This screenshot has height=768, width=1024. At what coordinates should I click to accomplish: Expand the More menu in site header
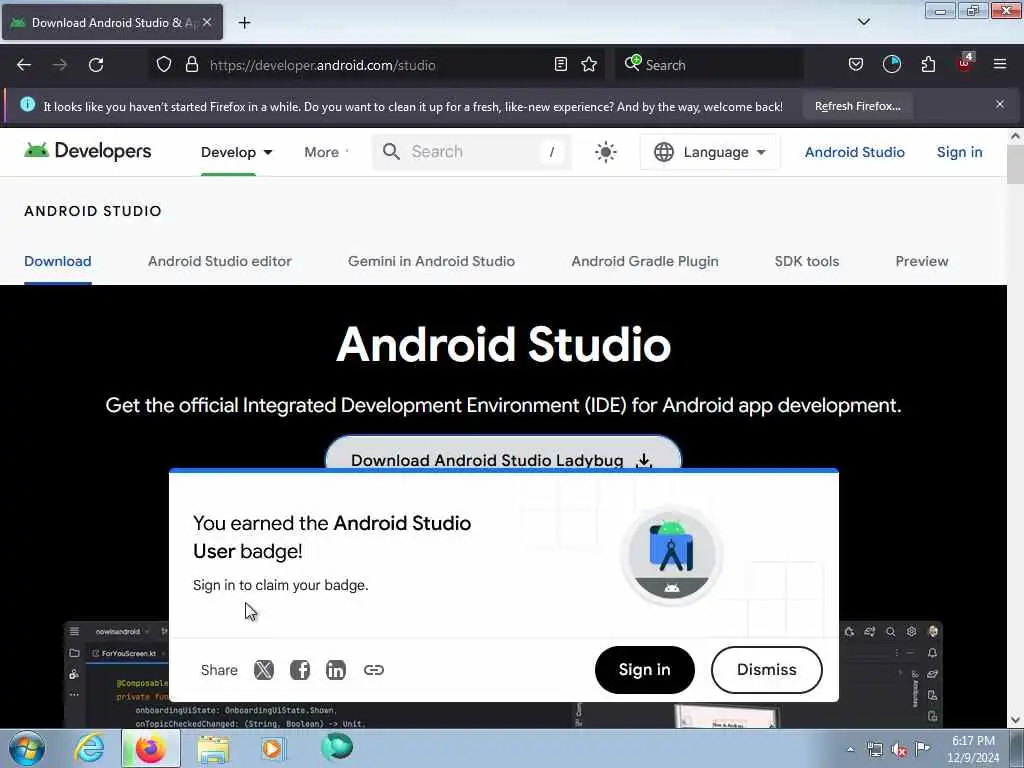tap(327, 152)
